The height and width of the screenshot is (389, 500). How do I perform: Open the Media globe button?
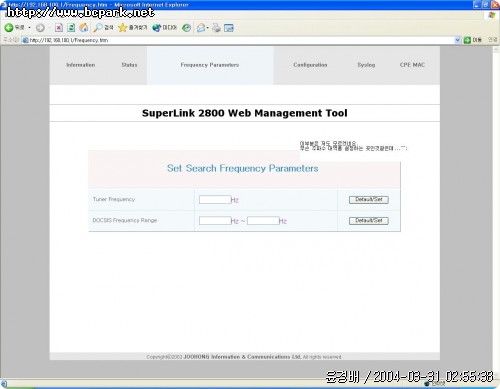[x=164, y=28]
